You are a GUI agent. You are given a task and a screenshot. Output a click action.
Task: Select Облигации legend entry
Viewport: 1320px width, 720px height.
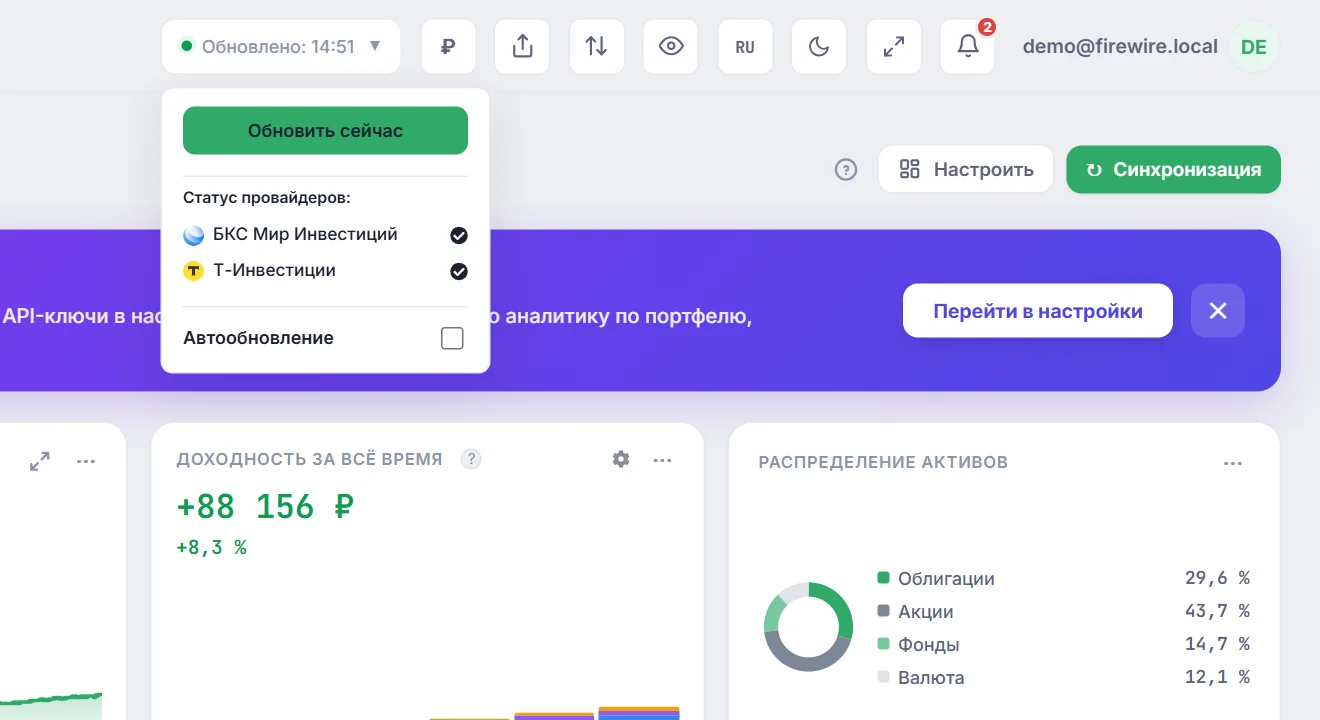tap(936, 578)
